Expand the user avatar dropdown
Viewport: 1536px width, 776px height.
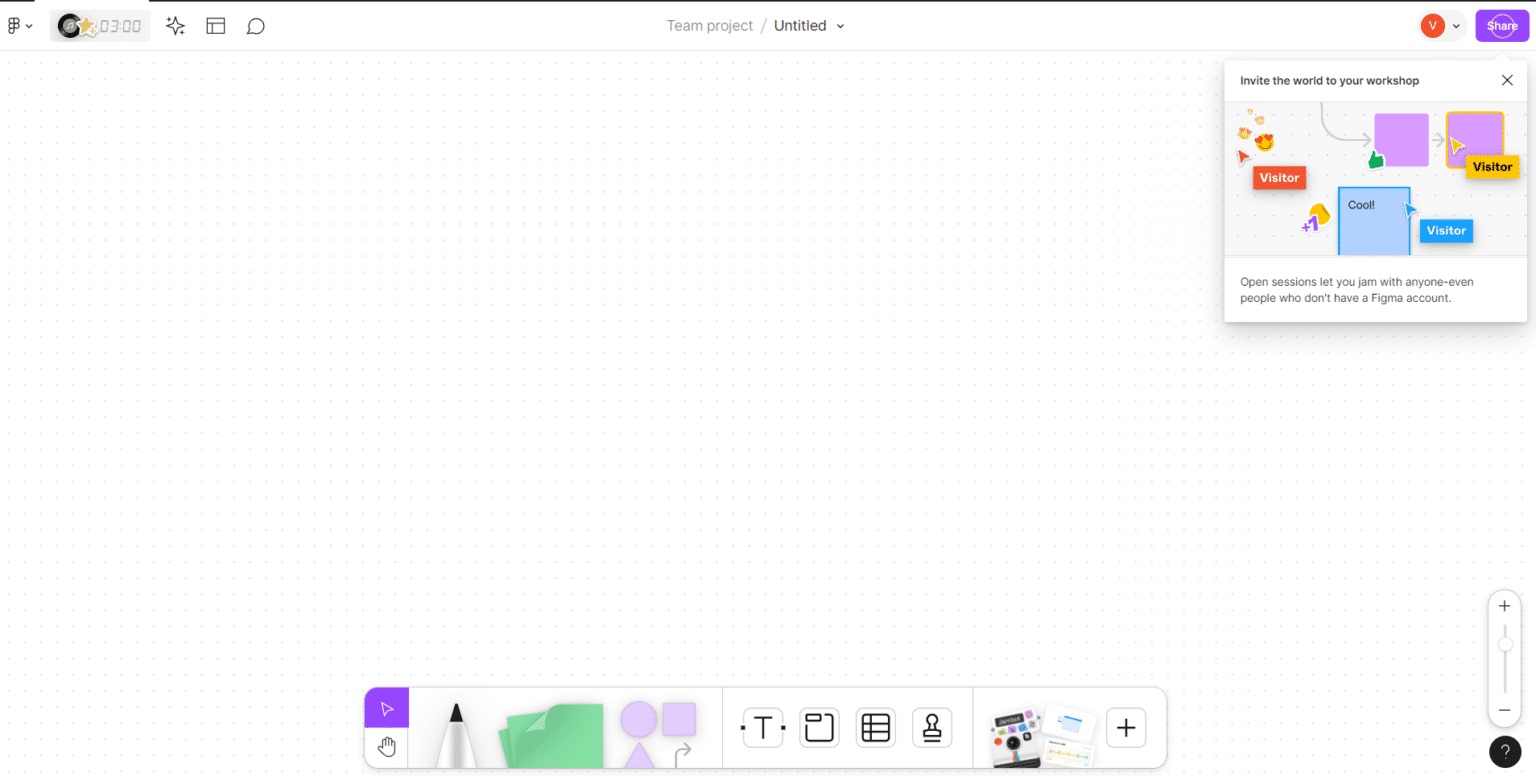(1456, 26)
